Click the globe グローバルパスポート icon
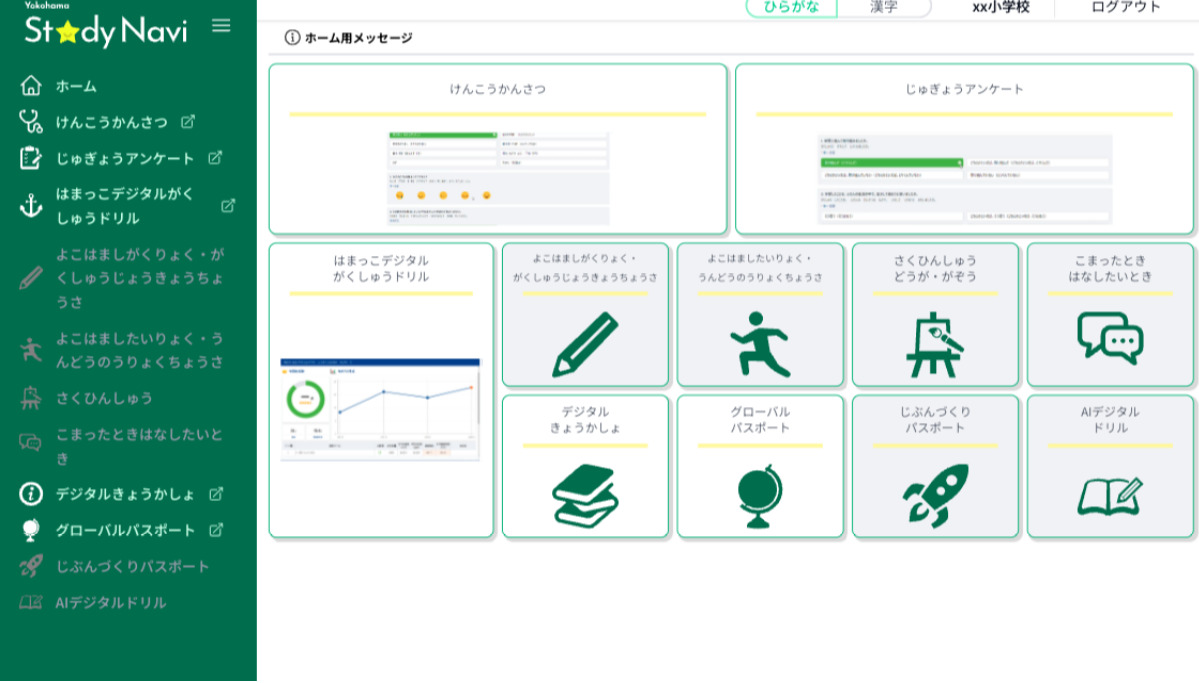Image resolution: width=1199 pixels, height=683 pixels. pos(760,496)
